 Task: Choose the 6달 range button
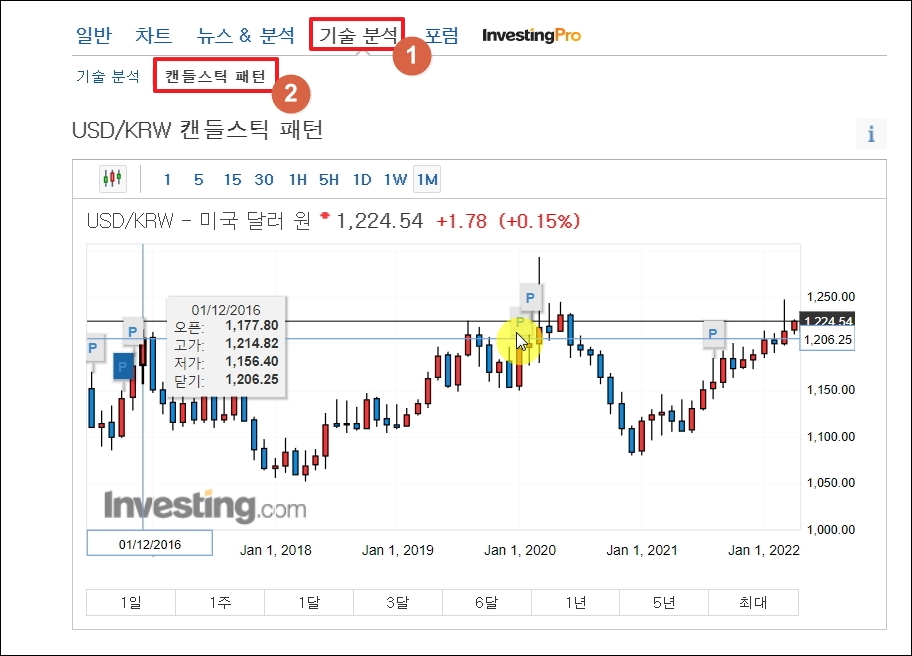pos(487,602)
